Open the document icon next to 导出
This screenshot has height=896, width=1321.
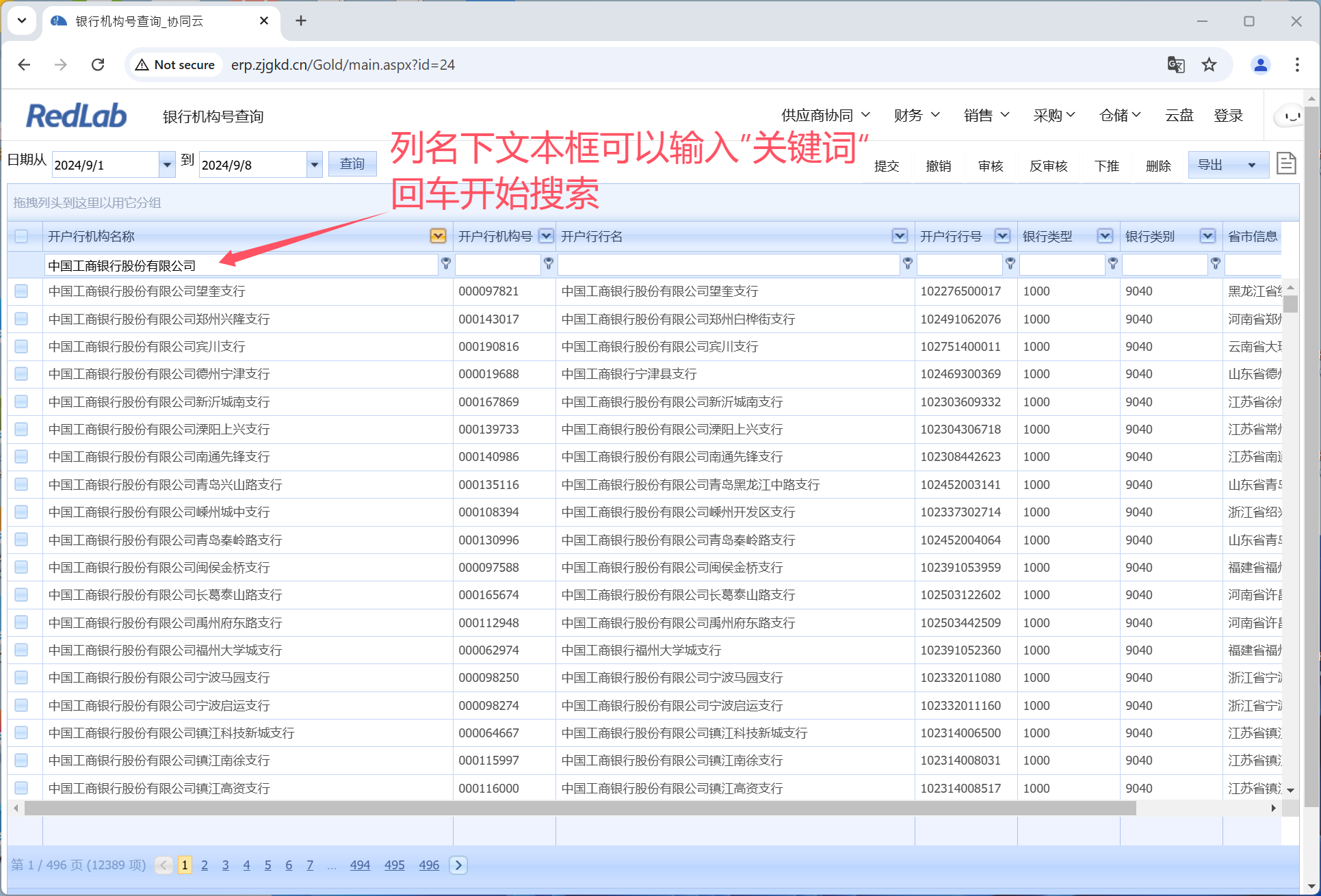pos(1286,164)
